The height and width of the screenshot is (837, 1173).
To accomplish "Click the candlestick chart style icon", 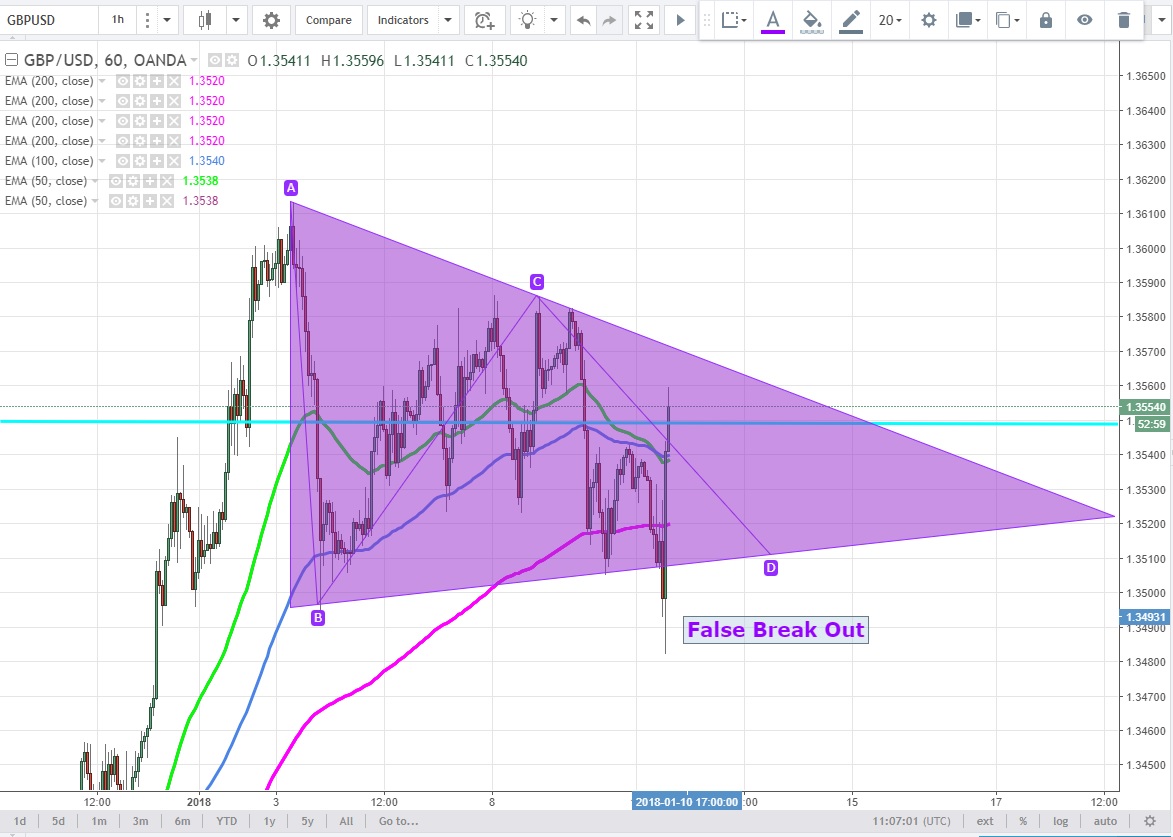I will (x=206, y=20).
